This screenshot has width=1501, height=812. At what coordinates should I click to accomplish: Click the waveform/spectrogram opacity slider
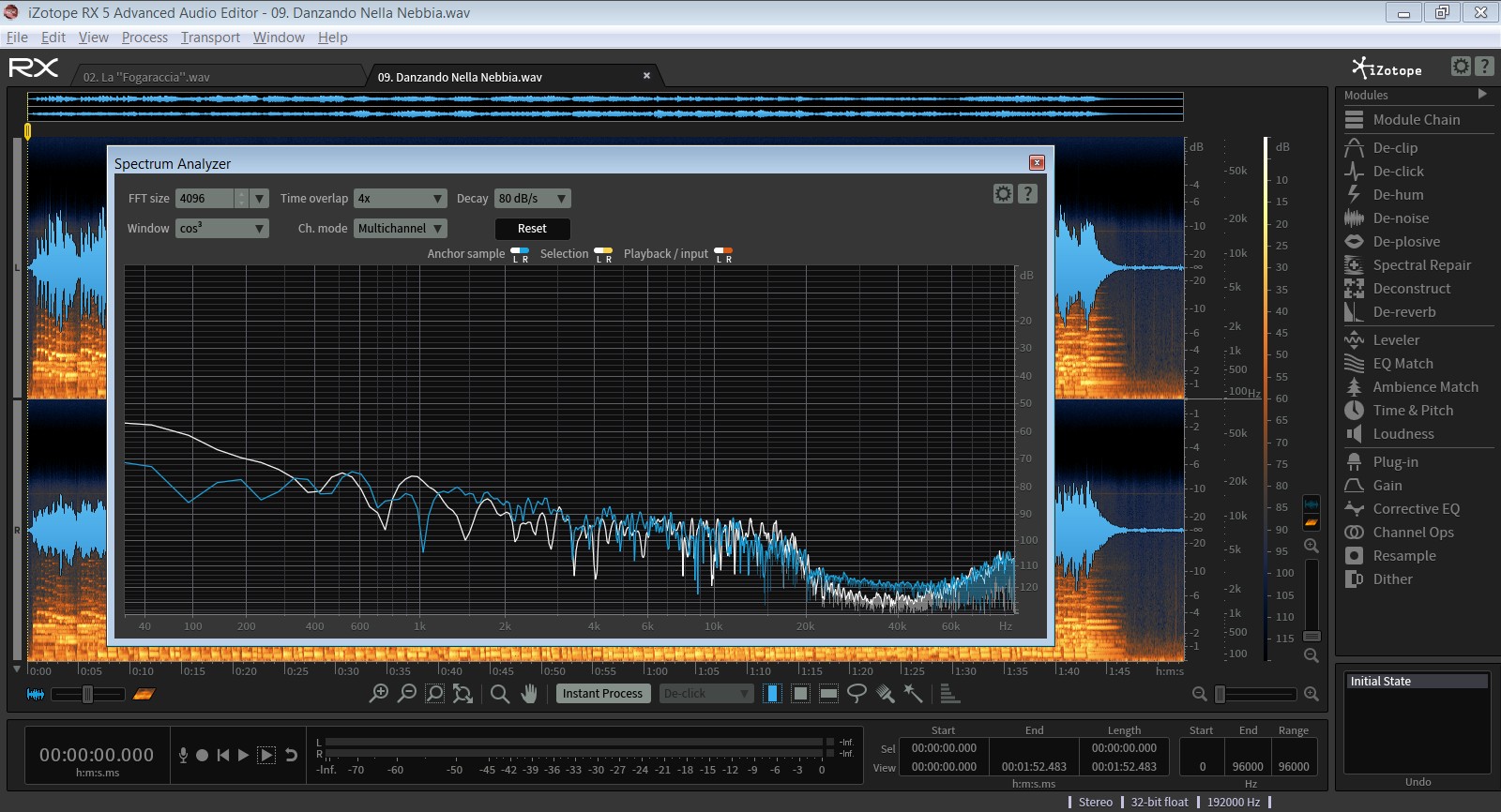tap(87, 694)
